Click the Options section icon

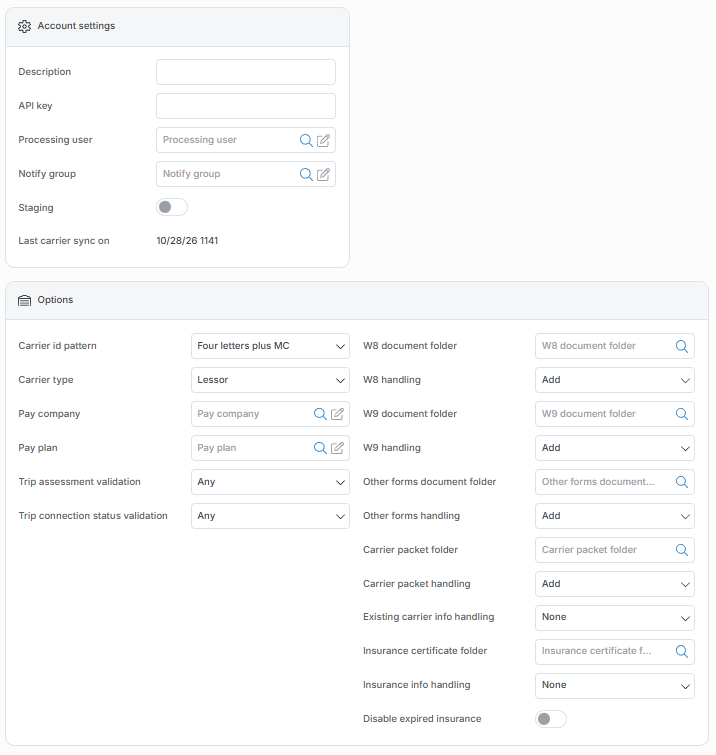coord(24,300)
